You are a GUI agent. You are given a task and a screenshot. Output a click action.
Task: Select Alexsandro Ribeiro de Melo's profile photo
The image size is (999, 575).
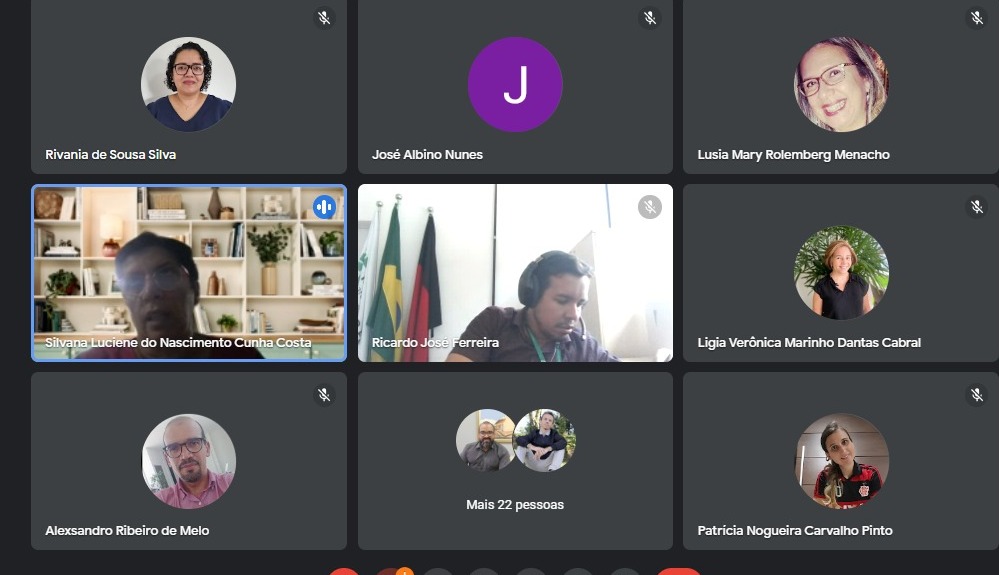tap(188, 461)
